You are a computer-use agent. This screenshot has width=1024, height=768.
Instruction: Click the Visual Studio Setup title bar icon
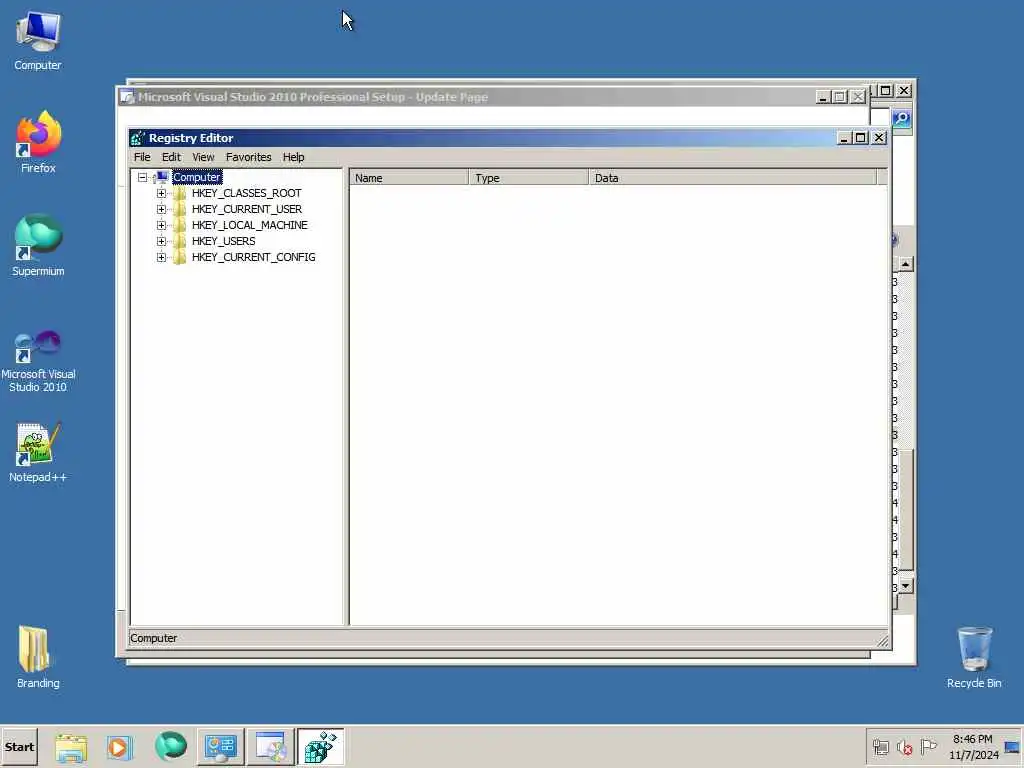pyautogui.click(x=127, y=97)
